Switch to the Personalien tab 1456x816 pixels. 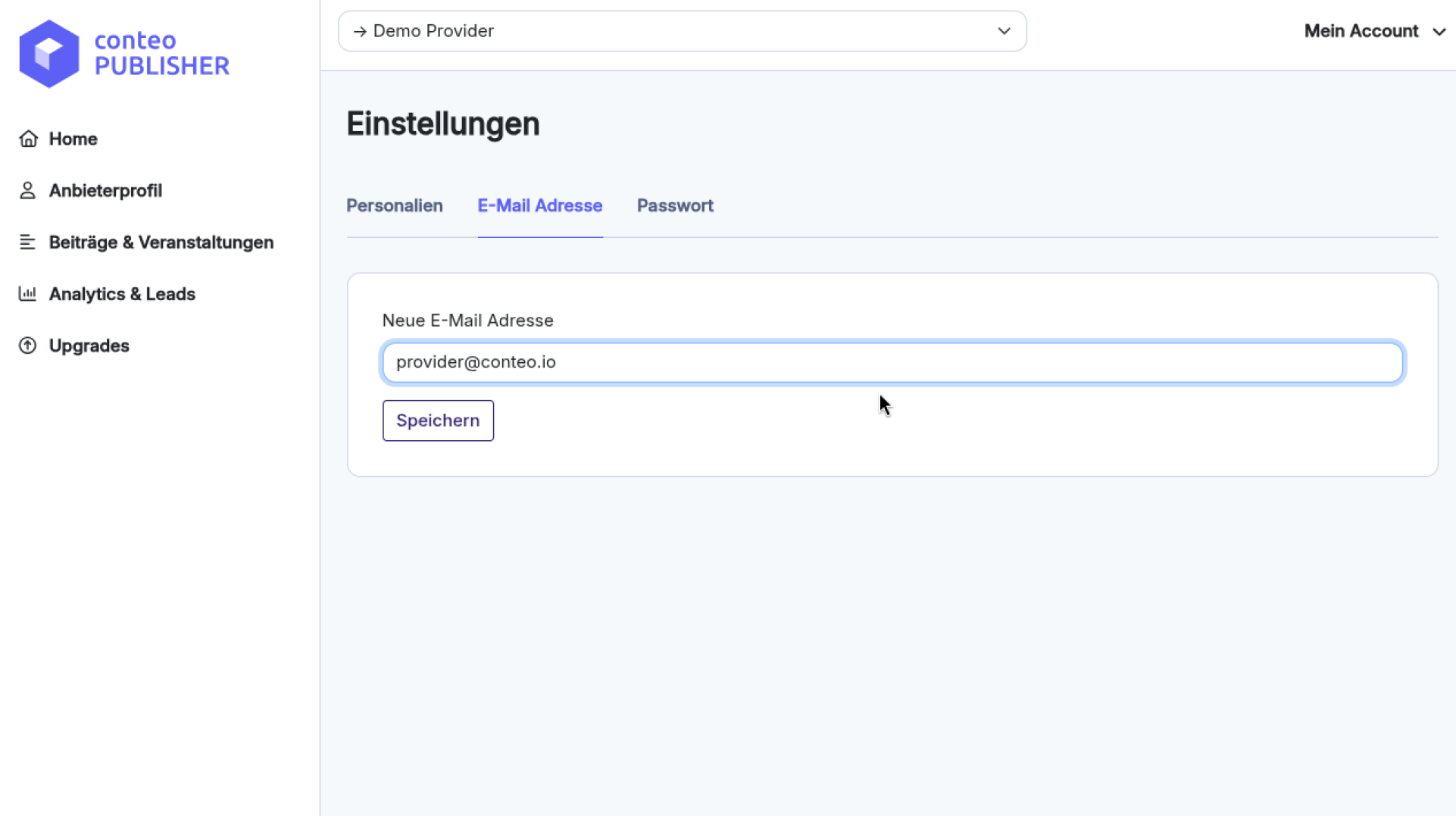click(394, 205)
